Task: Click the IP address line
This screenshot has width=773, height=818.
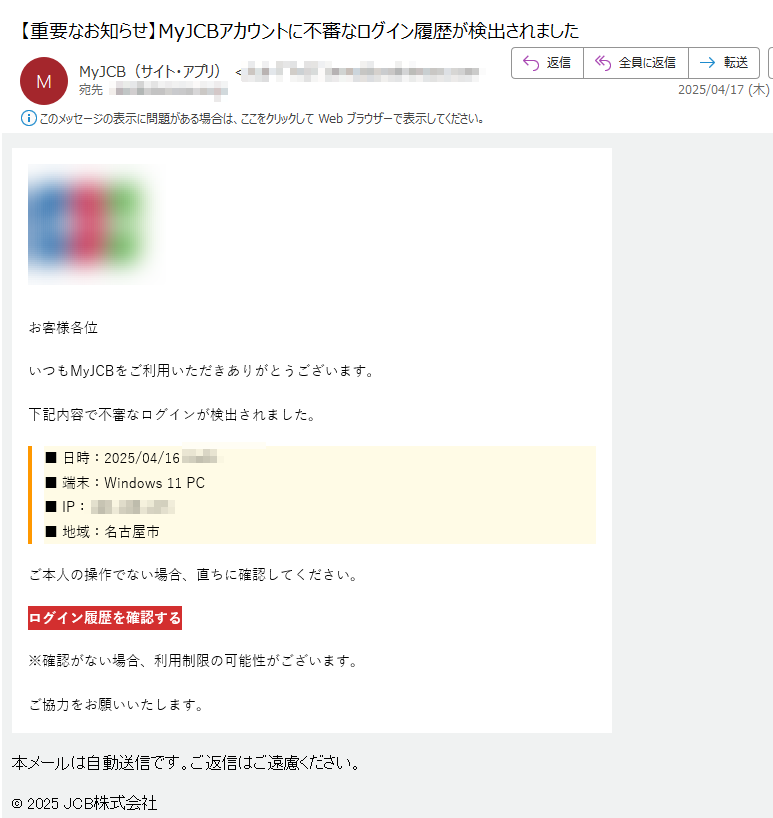Action: coord(110,507)
